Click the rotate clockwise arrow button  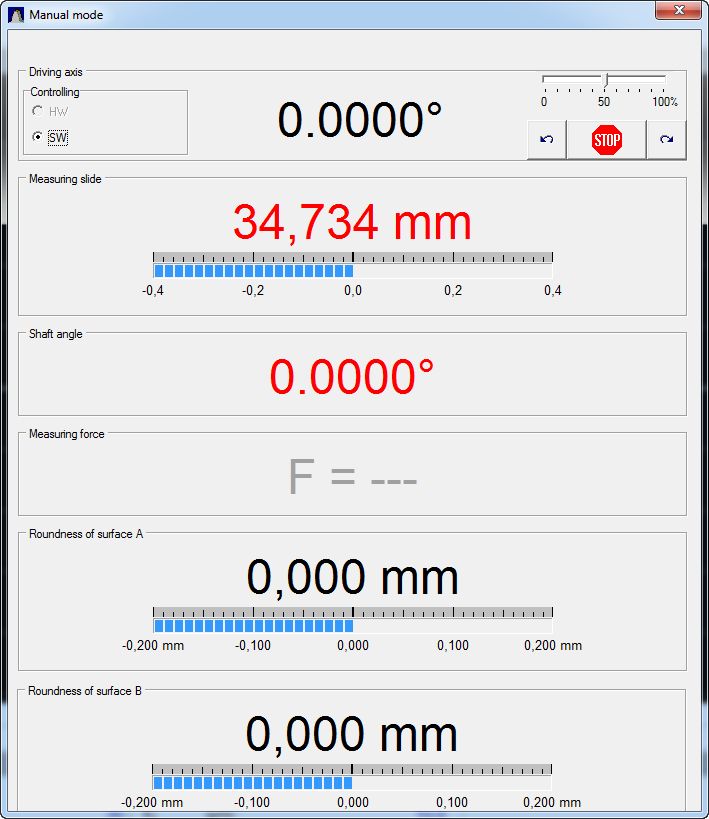coord(666,140)
